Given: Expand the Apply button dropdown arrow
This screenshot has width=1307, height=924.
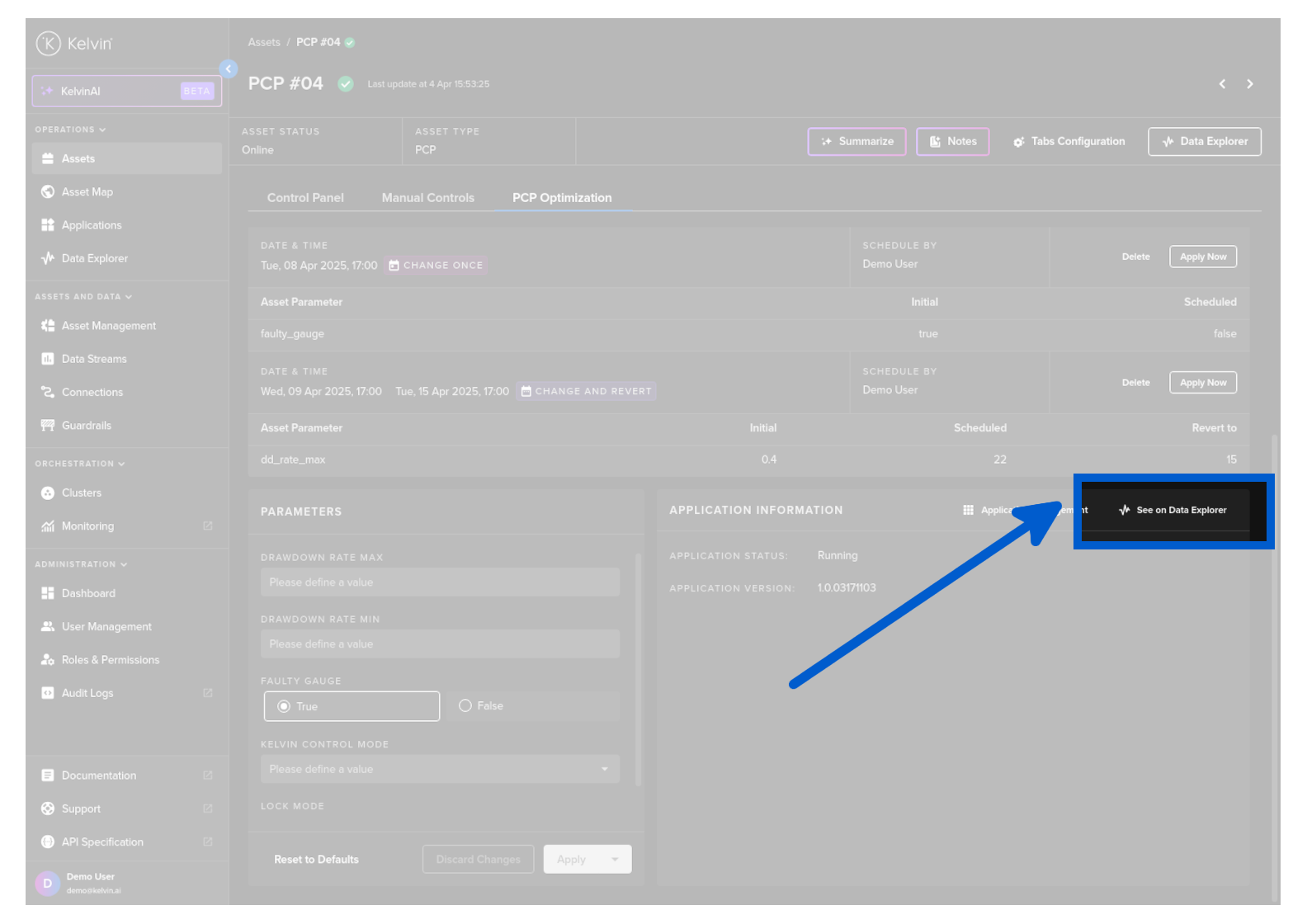Looking at the screenshot, I should coord(615,860).
